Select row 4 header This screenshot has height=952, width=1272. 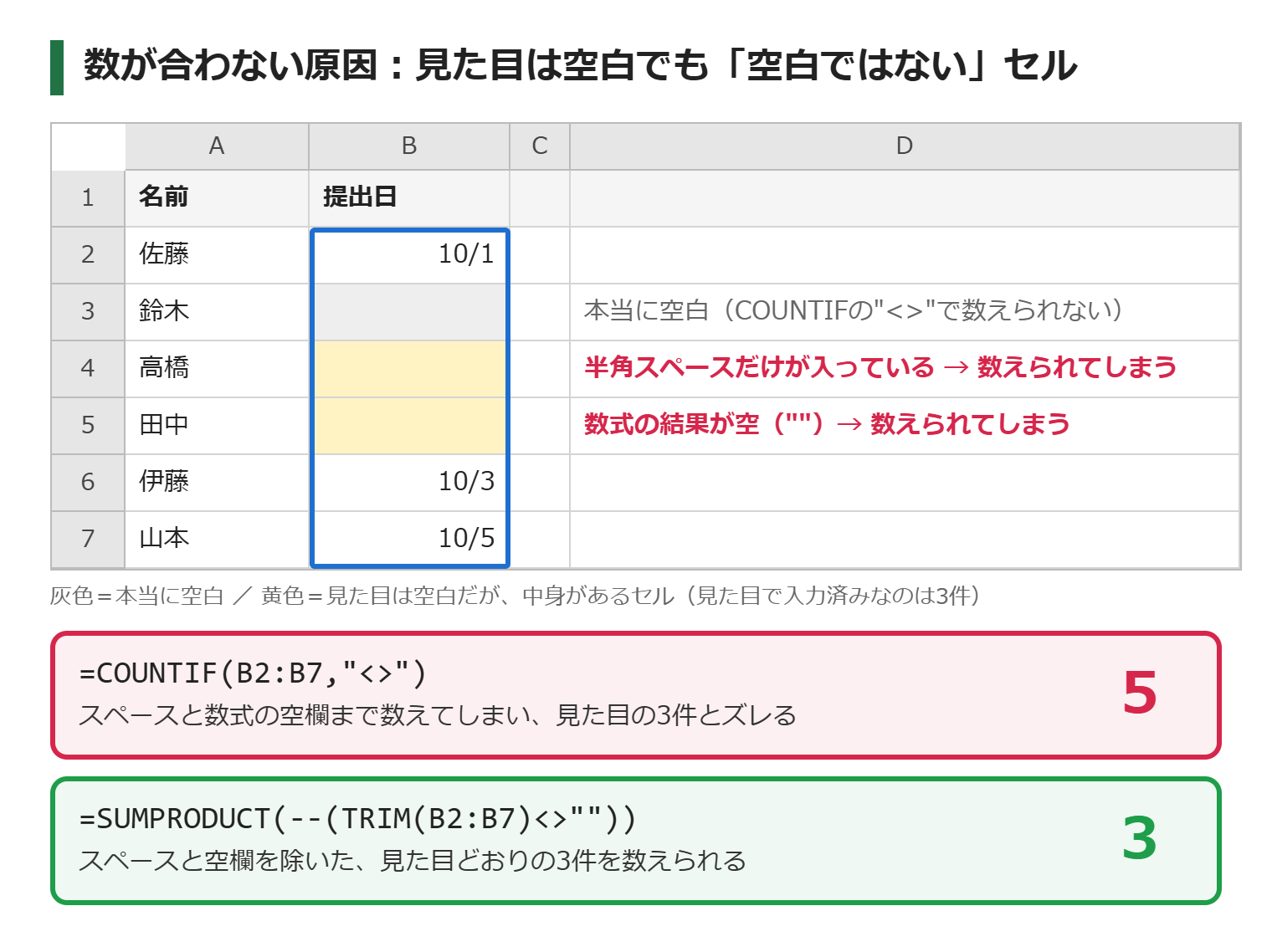(88, 369)
